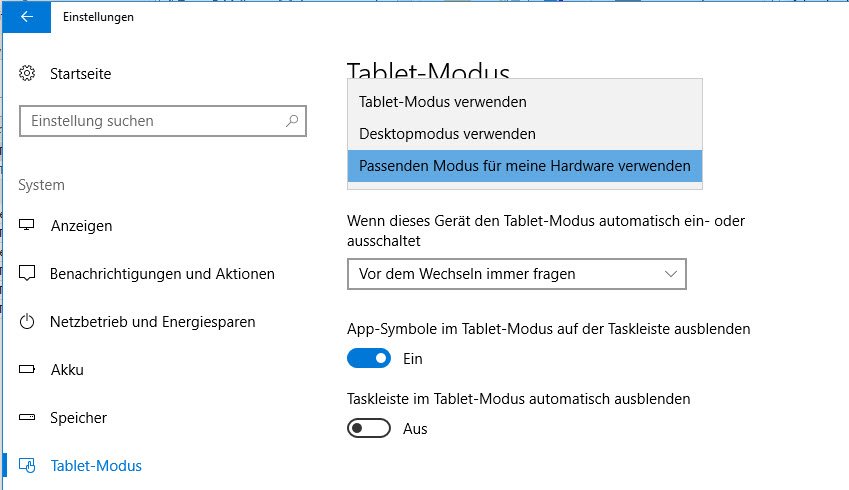Select 'Tablet-Modus verwenden' option
This screenshot has height=490, width=849.
pyautogui.click(x=442, y=102)
